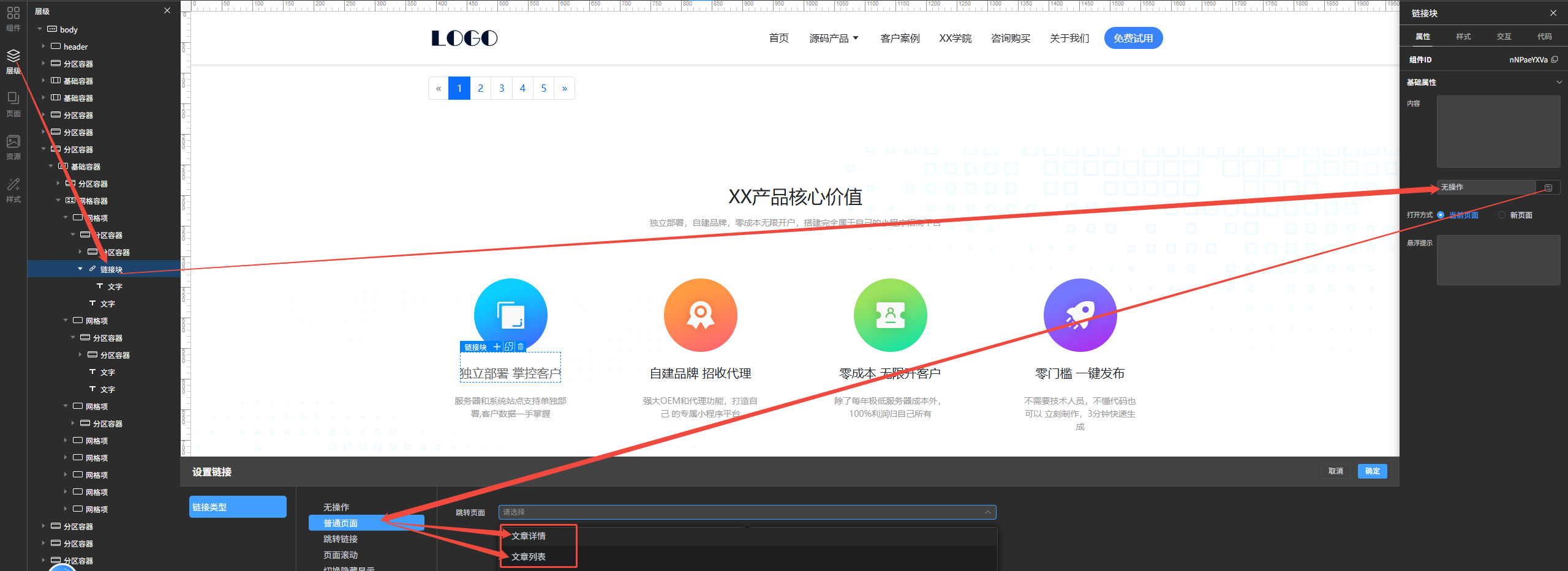1568x571 pixels.
Task: Click the 确定 confirm button
Action: click(1372, 471)
